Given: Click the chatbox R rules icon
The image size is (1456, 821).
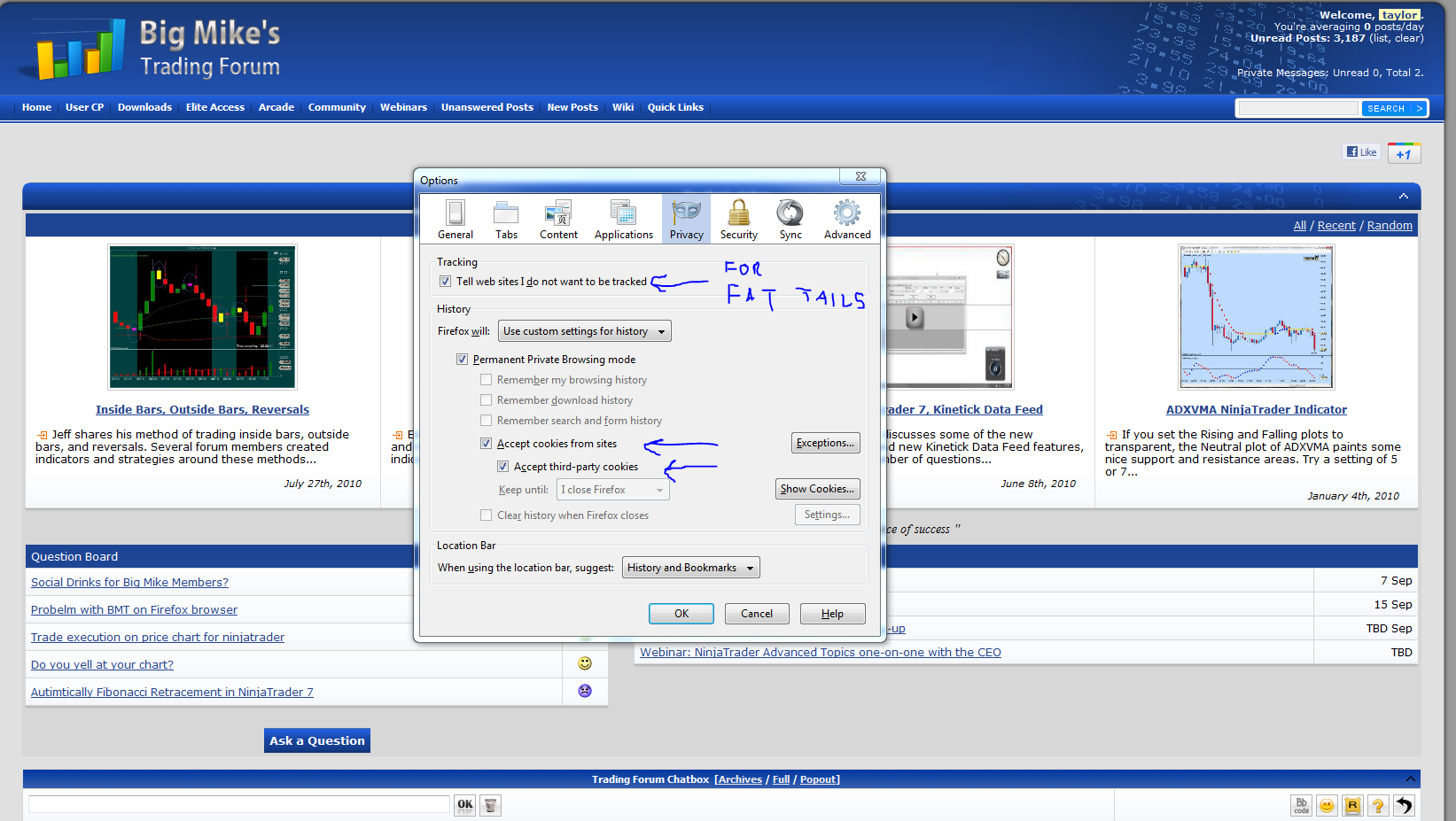Looking at the screenshot, I should tap(1352, 805).
